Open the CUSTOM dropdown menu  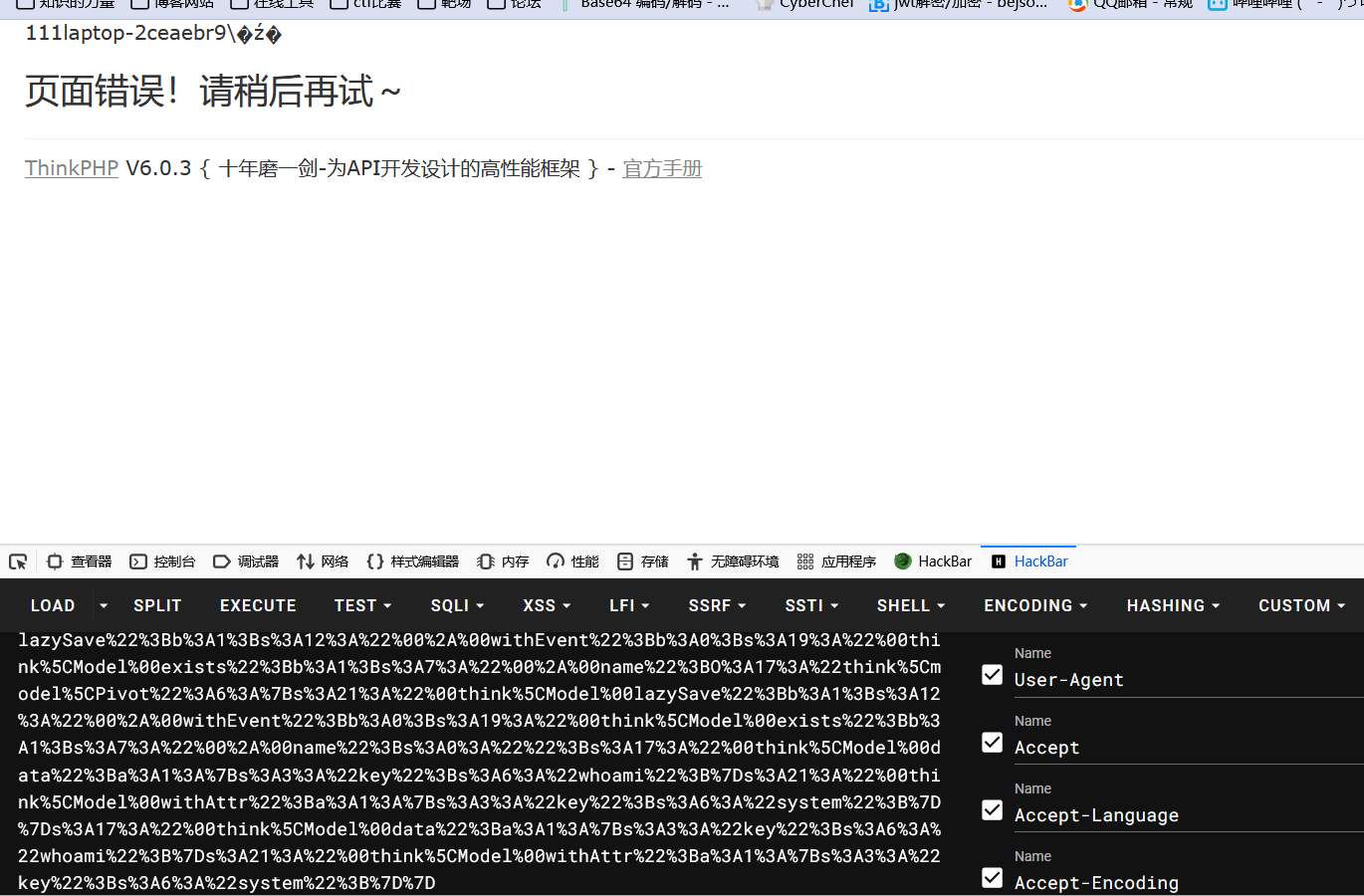tap(1301, 605)
